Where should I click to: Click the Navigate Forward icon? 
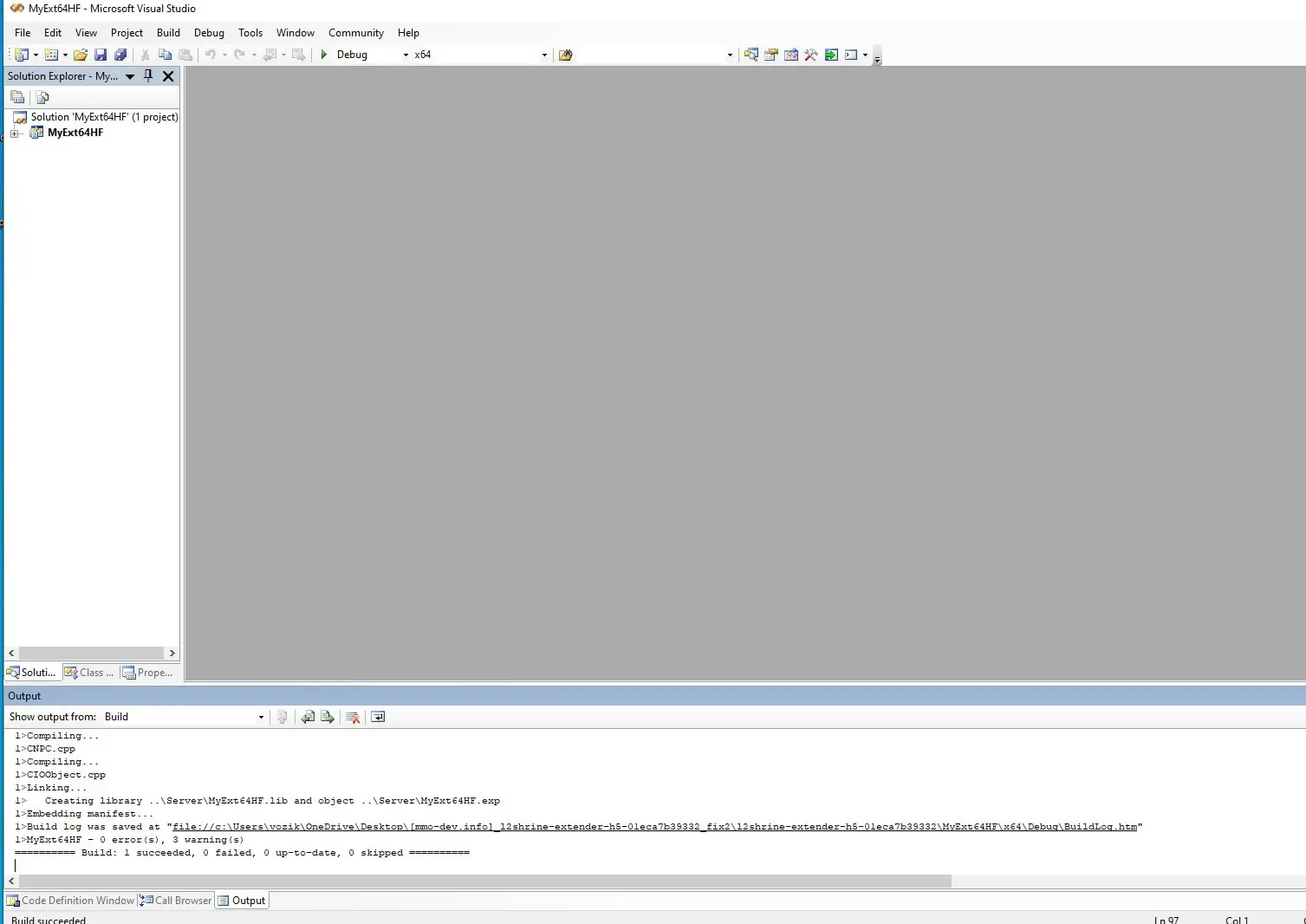(x=299, y=55)
